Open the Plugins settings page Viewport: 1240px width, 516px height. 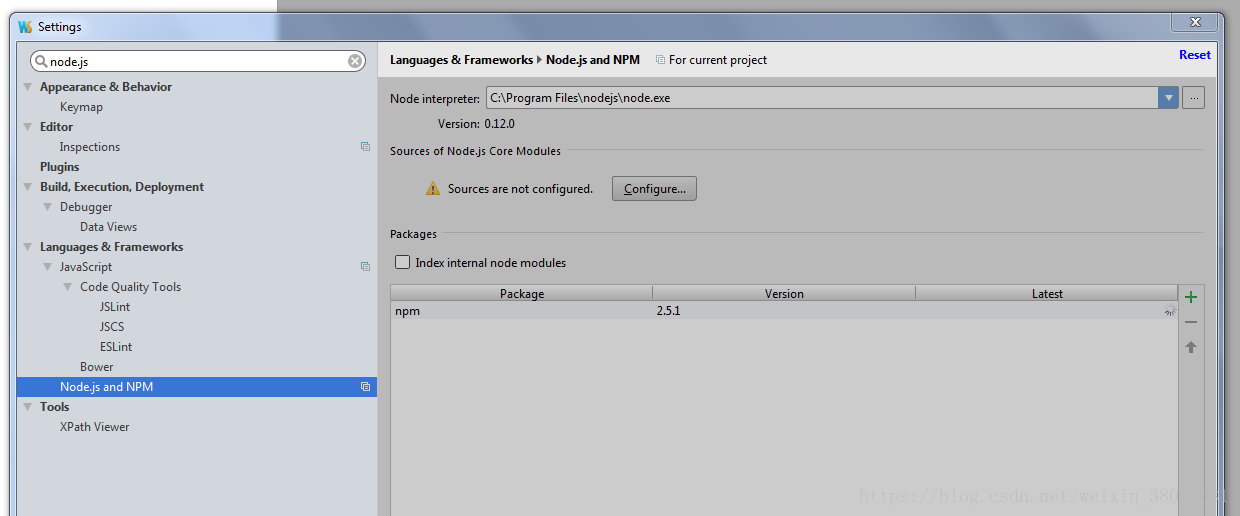tap(59, 167)
